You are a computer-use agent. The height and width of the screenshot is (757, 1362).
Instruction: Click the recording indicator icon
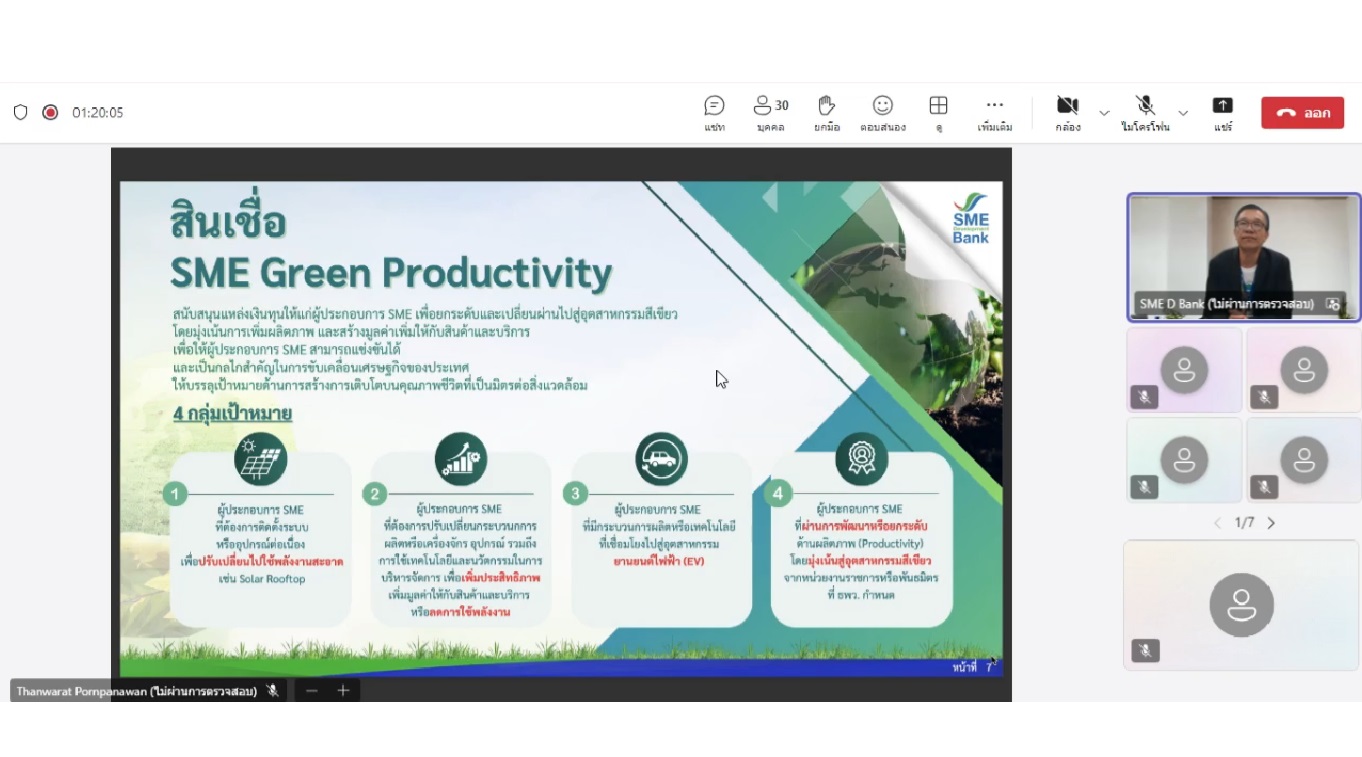point(50,112)
